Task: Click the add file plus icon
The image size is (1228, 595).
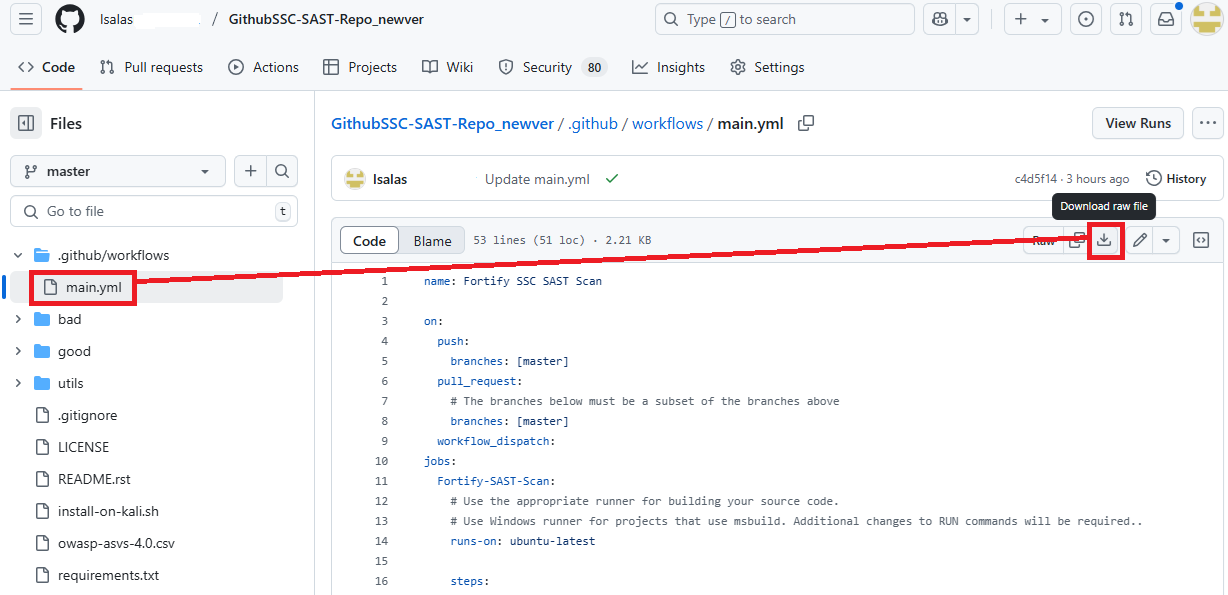Action: (x=250, y=171)
